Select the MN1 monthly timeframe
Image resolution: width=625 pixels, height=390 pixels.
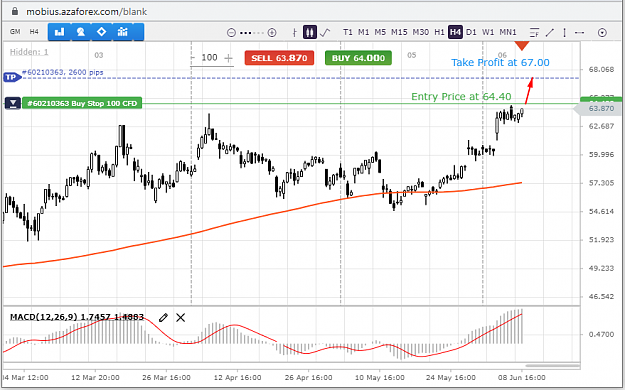508,32
